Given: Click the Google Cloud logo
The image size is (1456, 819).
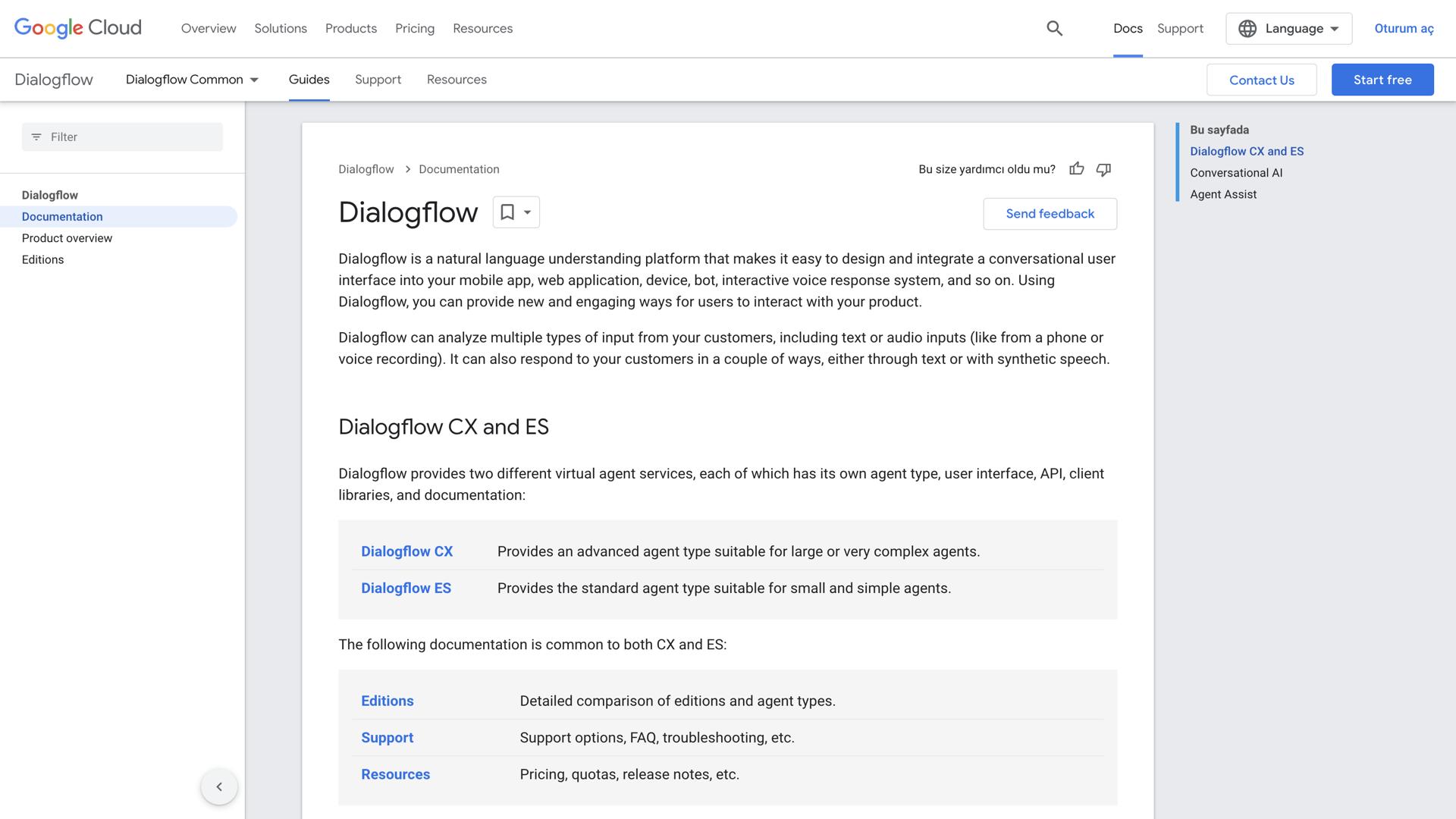Looking at the screenshot, I should coord(77,28).
